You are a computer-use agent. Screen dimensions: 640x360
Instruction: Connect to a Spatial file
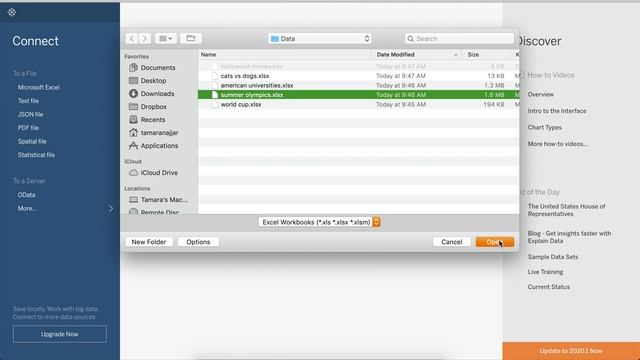pyautogui.click(x=32, y=141)
